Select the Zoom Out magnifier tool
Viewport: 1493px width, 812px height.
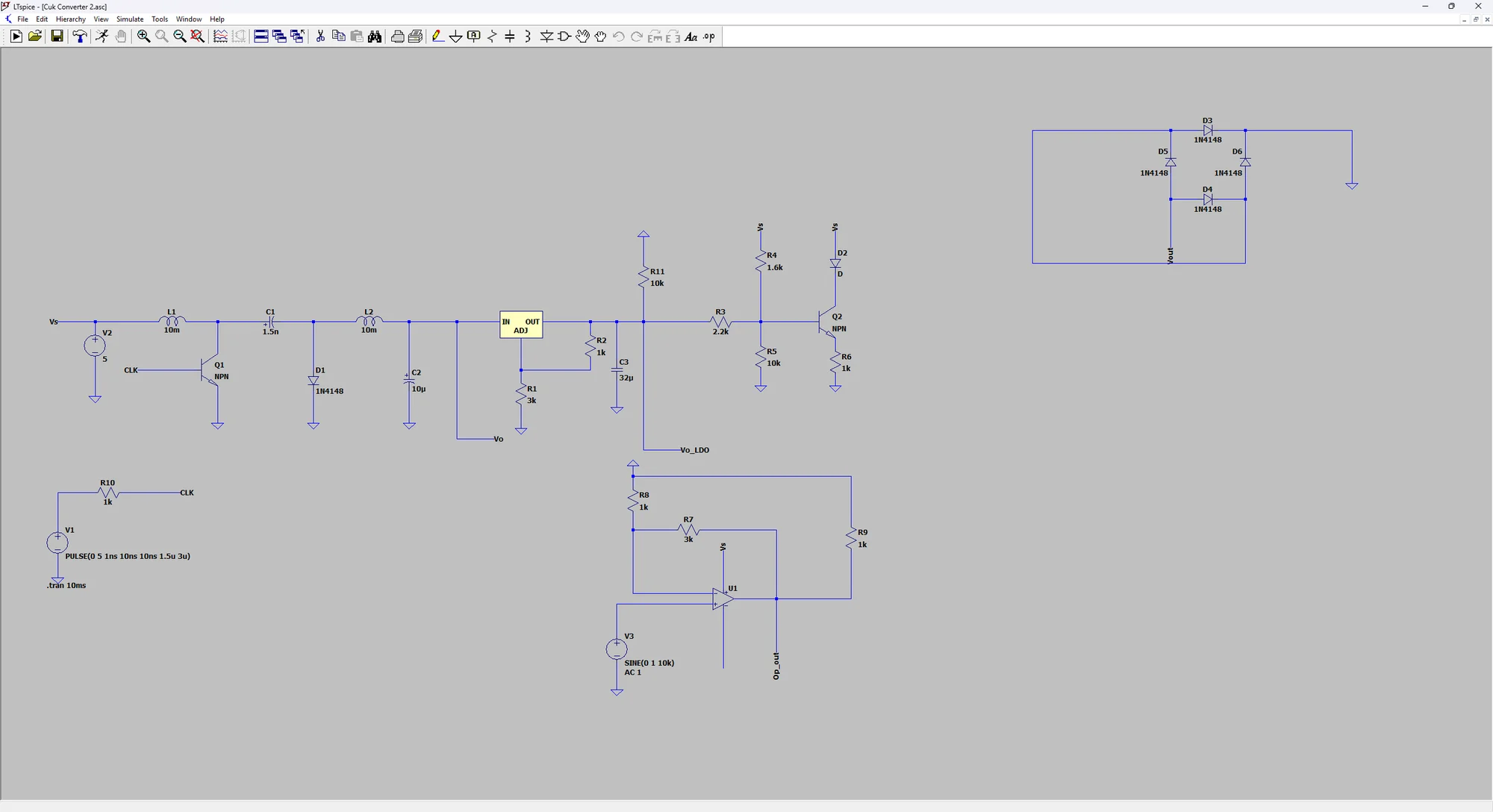pyautogui.click(x=179, y=37)
